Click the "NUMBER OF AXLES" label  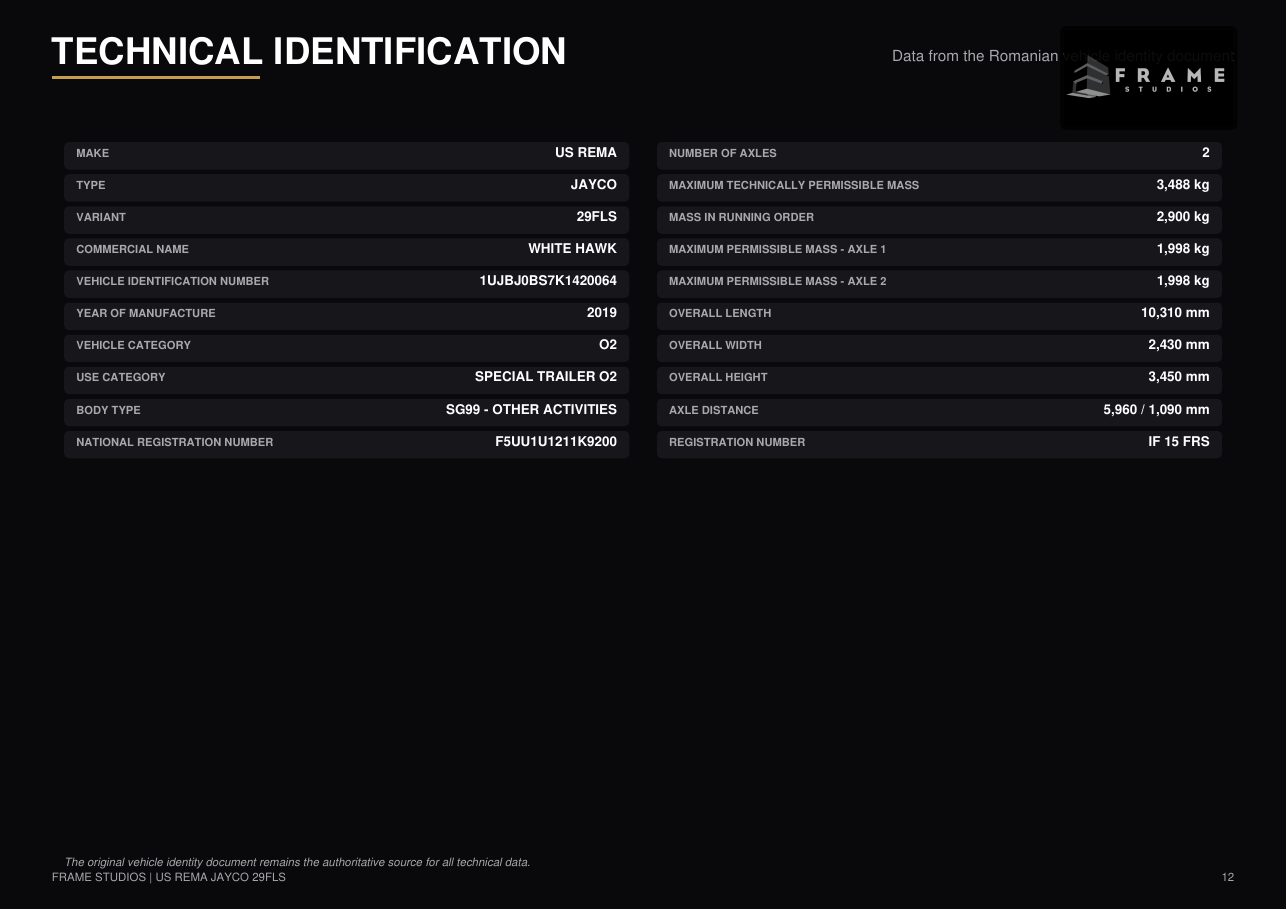coord(723,153)
